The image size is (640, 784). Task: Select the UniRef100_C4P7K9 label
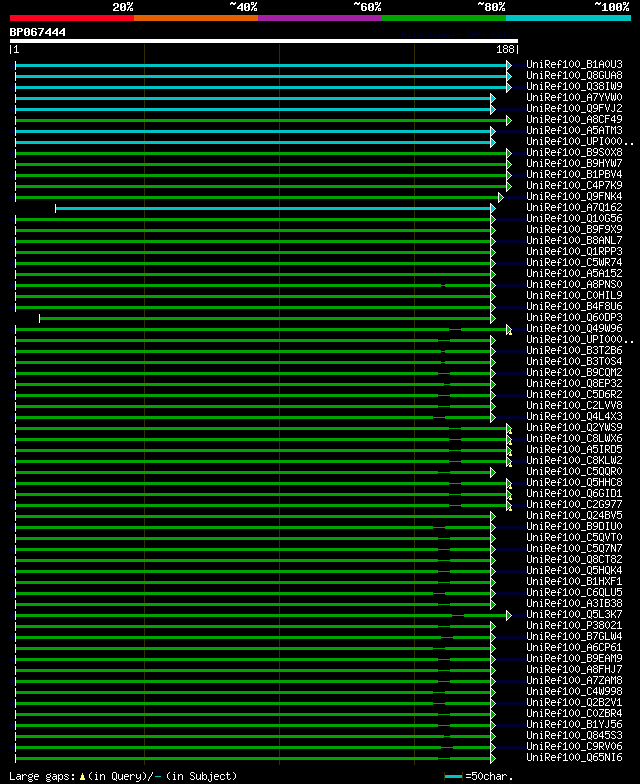point(574,186)
